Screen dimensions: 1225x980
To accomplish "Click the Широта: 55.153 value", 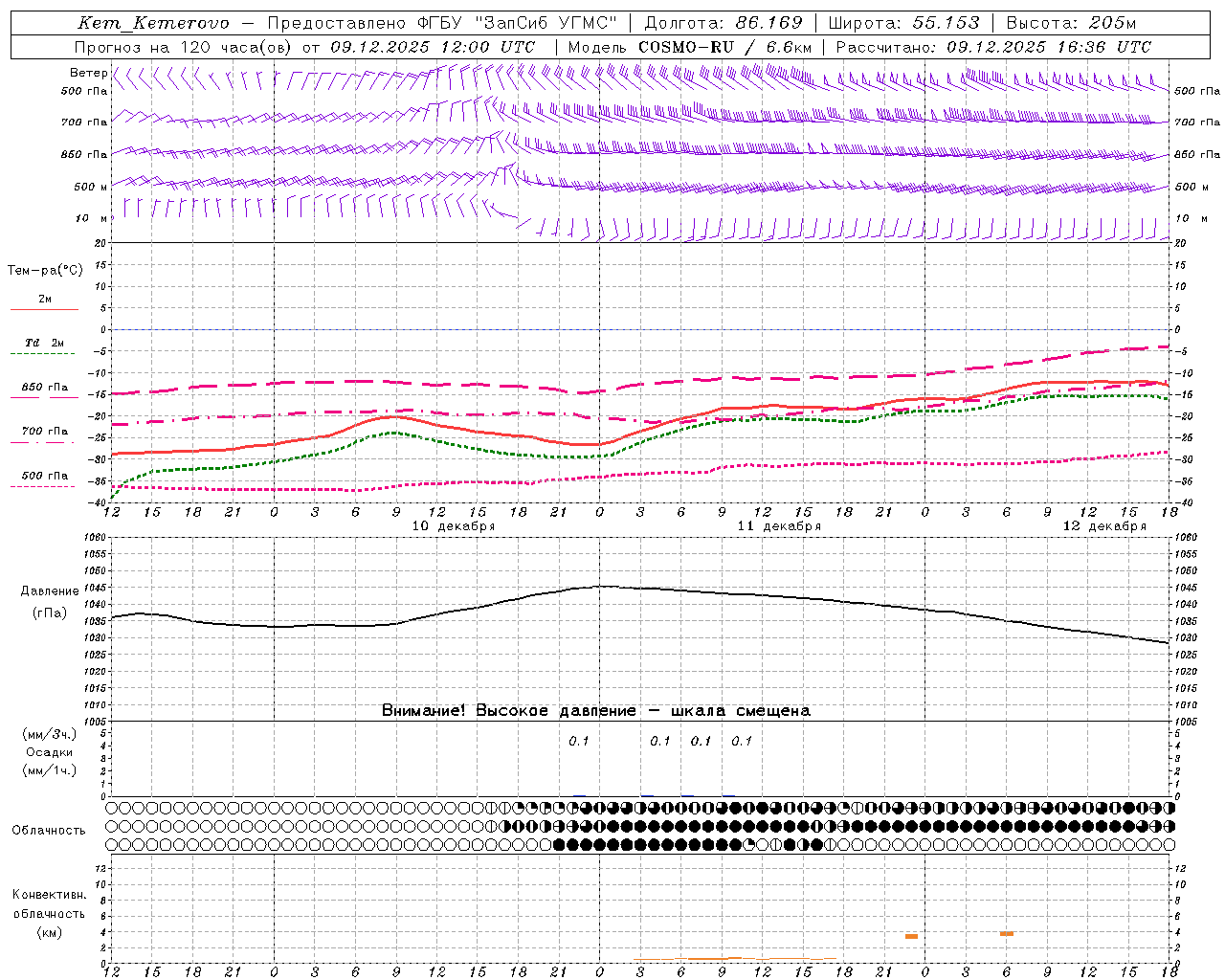I will point(903,23).
